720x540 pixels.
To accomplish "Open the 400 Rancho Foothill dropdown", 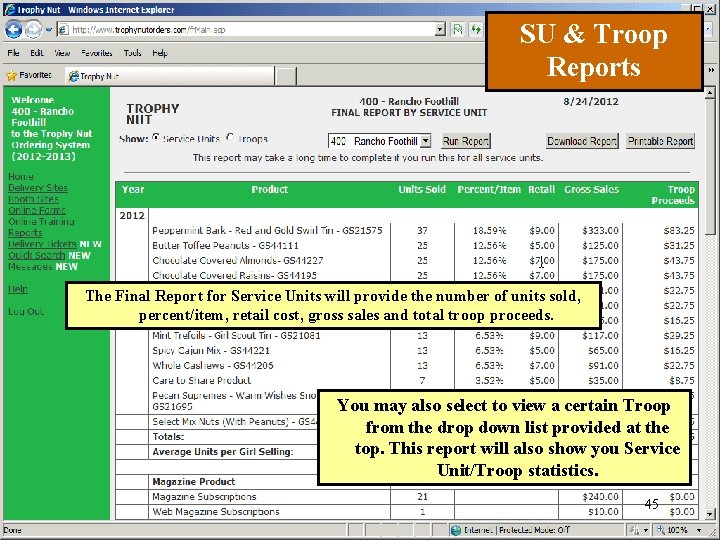I will [379, 141].
